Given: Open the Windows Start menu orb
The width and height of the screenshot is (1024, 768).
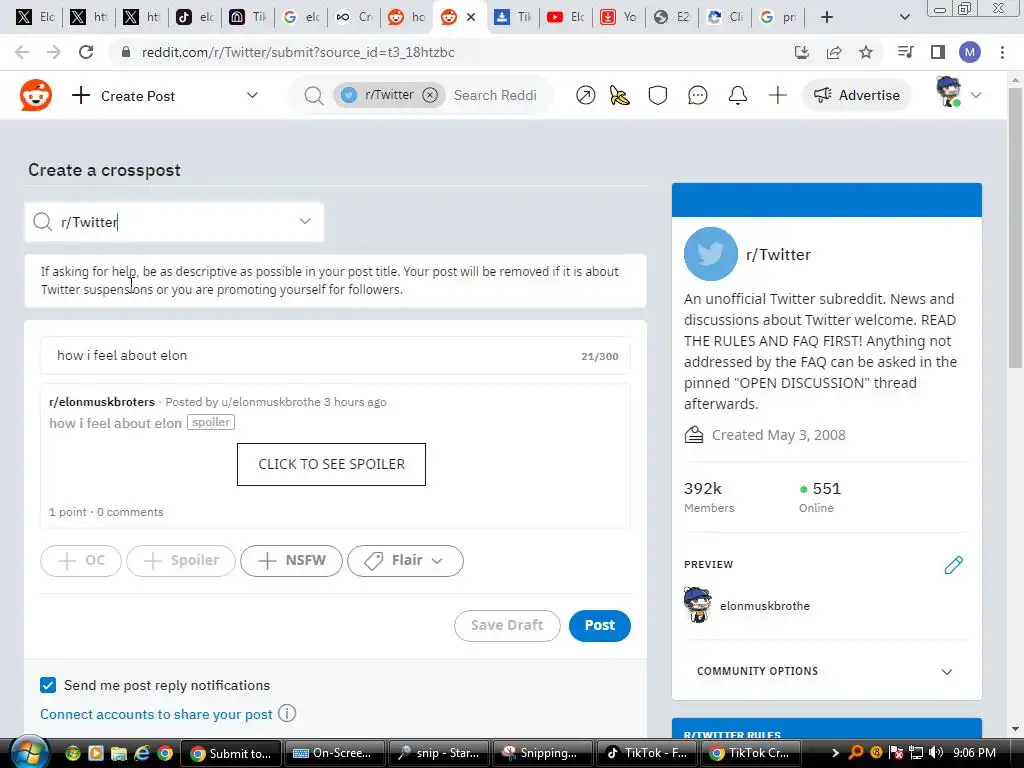Looking at the screenshot, I should click(29, 752).
